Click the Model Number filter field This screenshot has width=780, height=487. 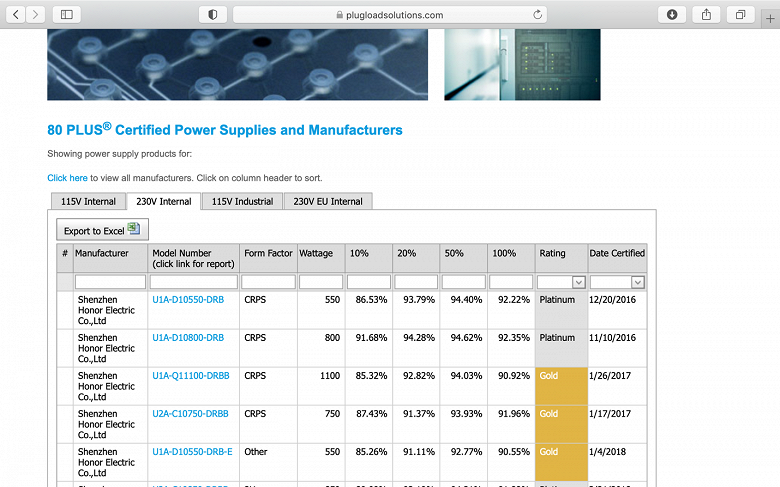coord(194,282)
